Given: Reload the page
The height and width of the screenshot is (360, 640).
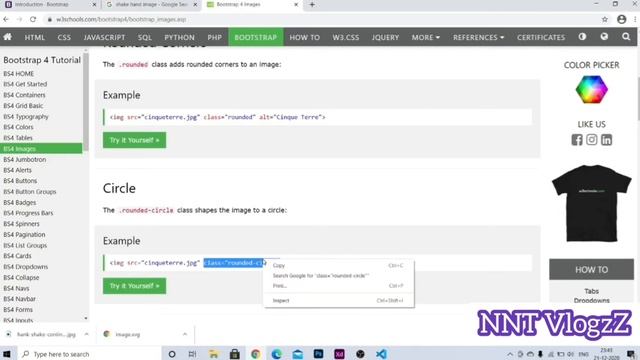Looking at the screenshot, I should click(33, 19).
